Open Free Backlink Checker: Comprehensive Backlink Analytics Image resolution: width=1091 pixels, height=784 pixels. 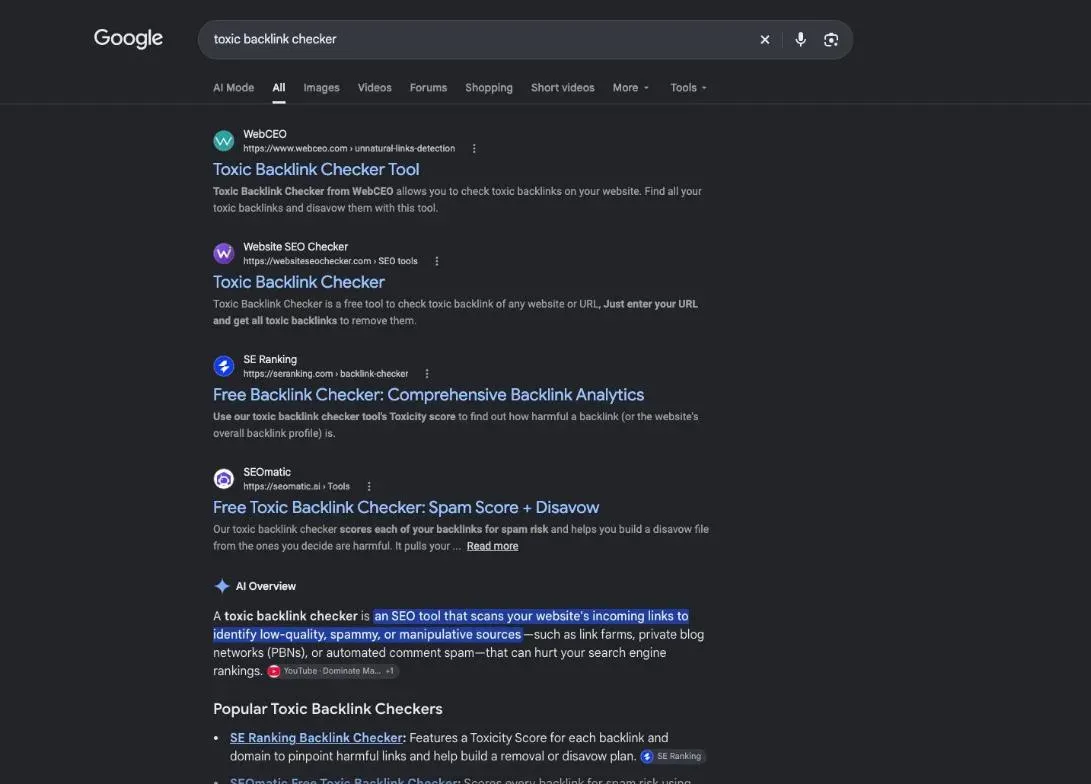[x=429, y=395]
